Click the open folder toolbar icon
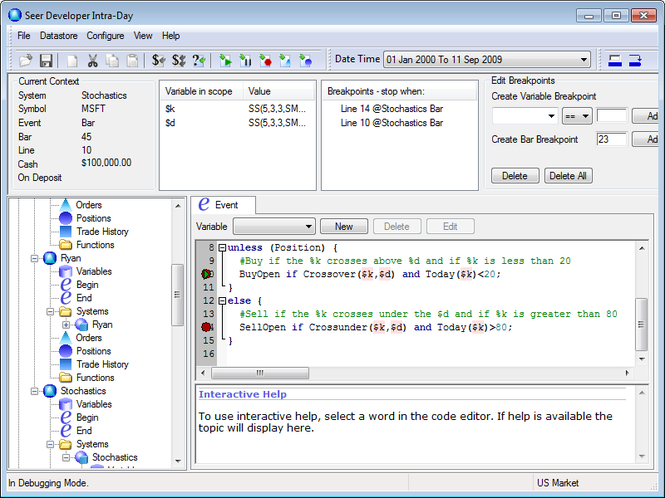Viewport: 665px width, 498px height. tap(27, 60)
